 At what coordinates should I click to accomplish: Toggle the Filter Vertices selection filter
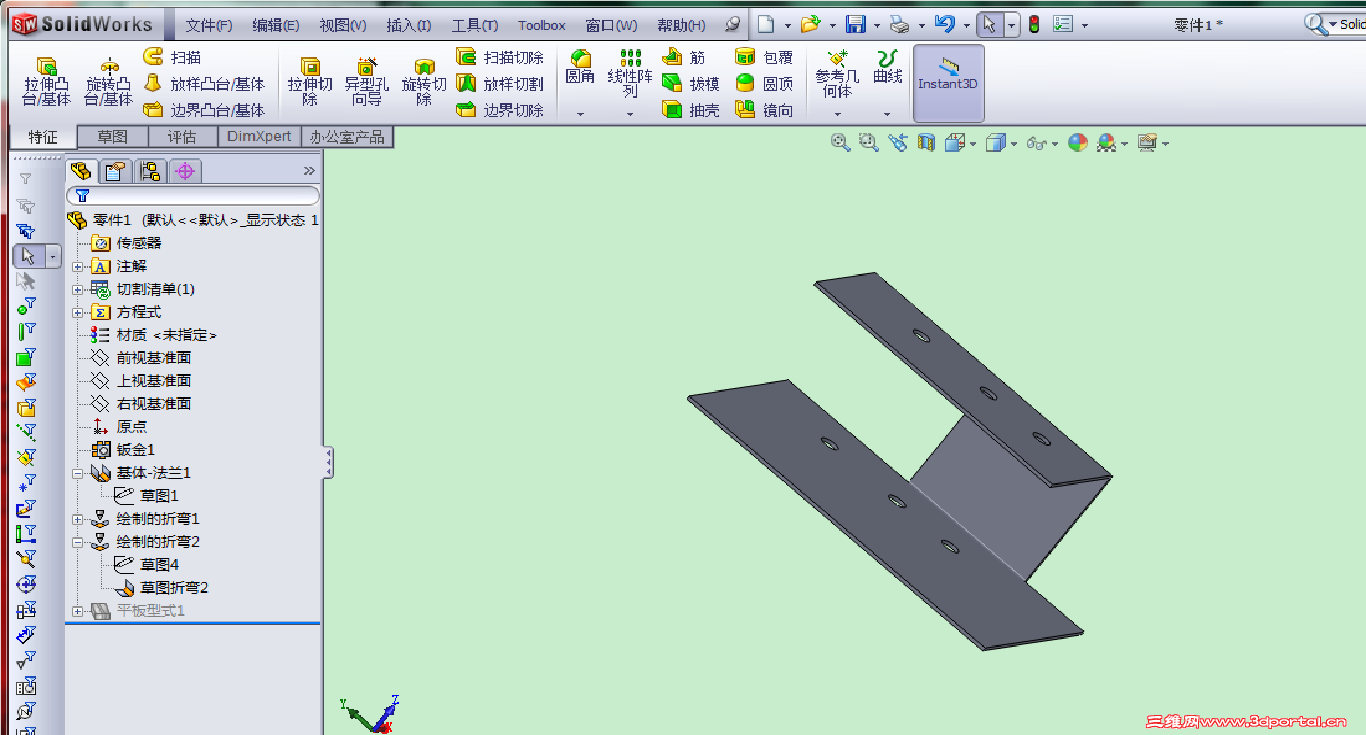(26, 306)
